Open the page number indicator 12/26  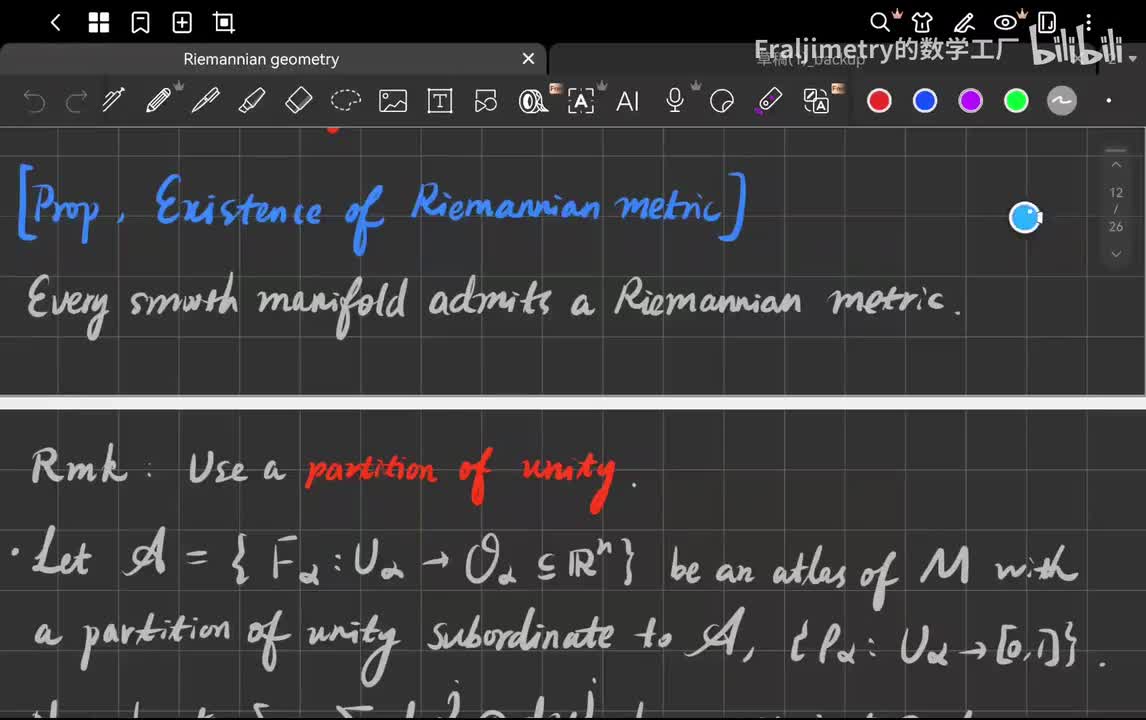click(1116, 210)
